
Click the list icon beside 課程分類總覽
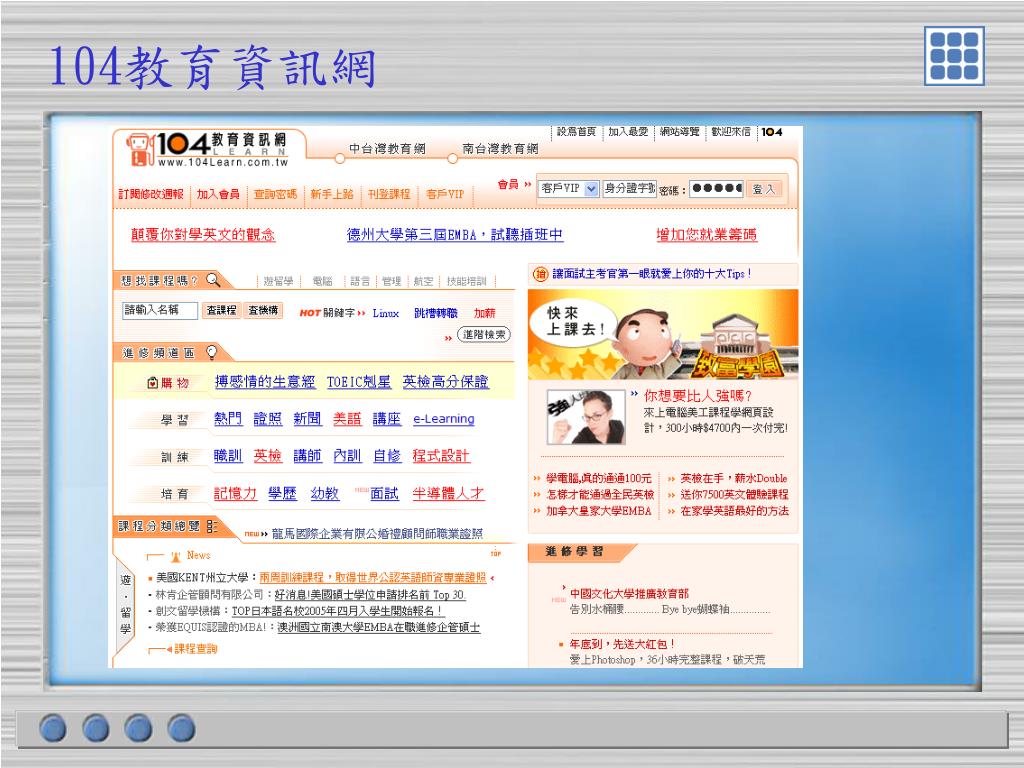pos(212,526)
